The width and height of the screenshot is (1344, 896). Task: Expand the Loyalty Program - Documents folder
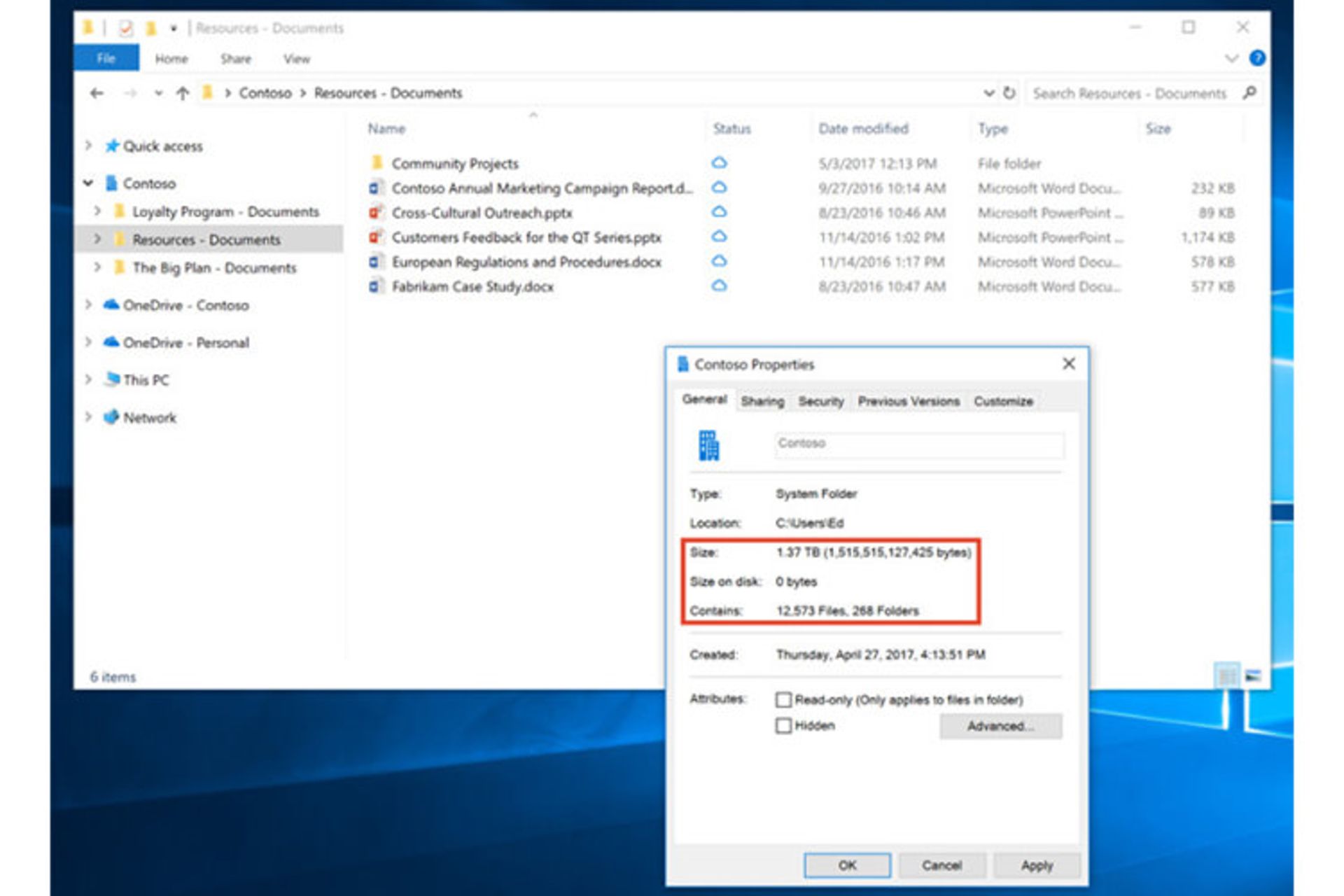98,211
